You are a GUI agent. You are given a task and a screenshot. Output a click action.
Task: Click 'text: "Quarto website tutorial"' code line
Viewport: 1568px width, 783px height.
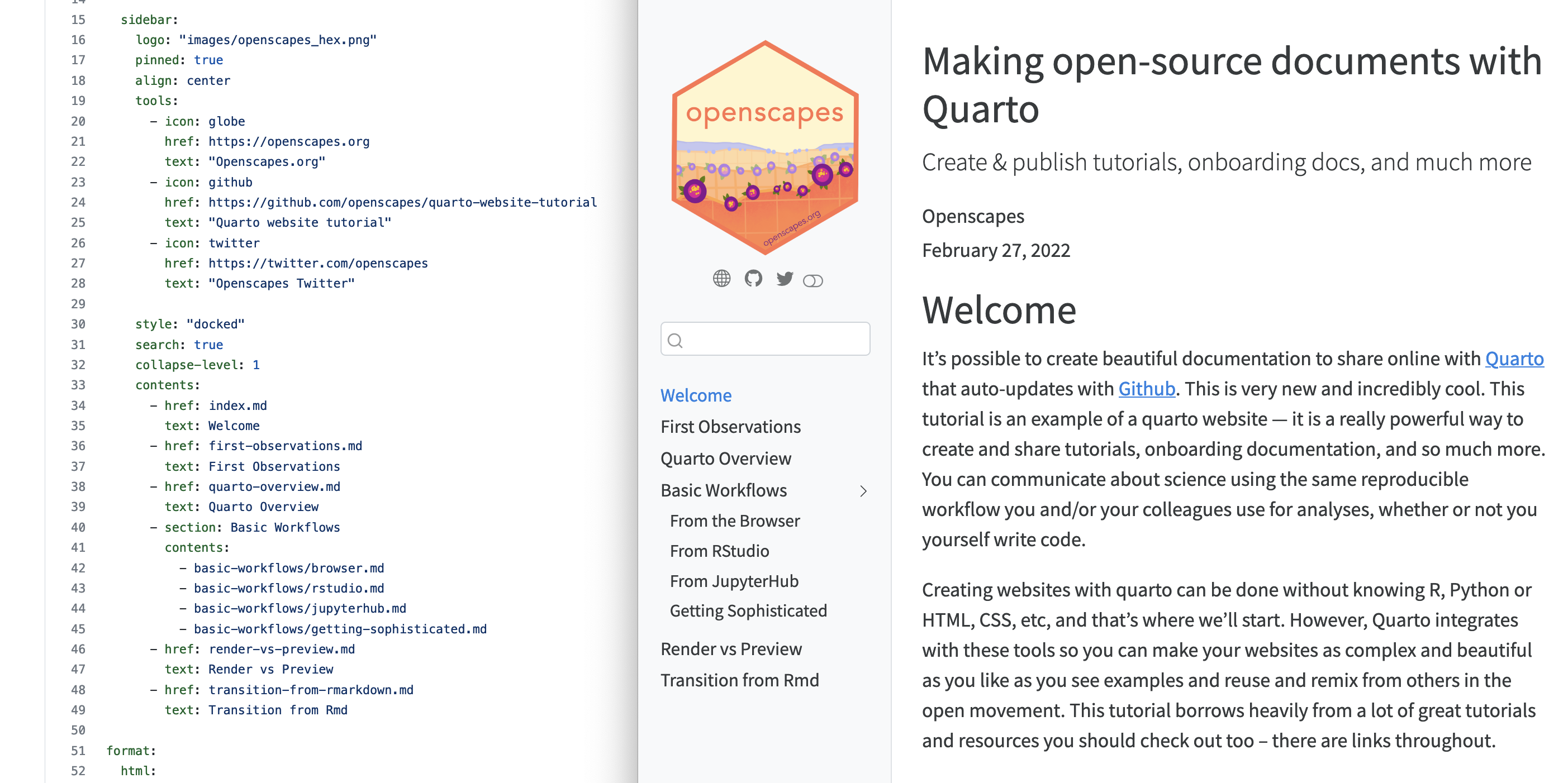pos(278,222)
